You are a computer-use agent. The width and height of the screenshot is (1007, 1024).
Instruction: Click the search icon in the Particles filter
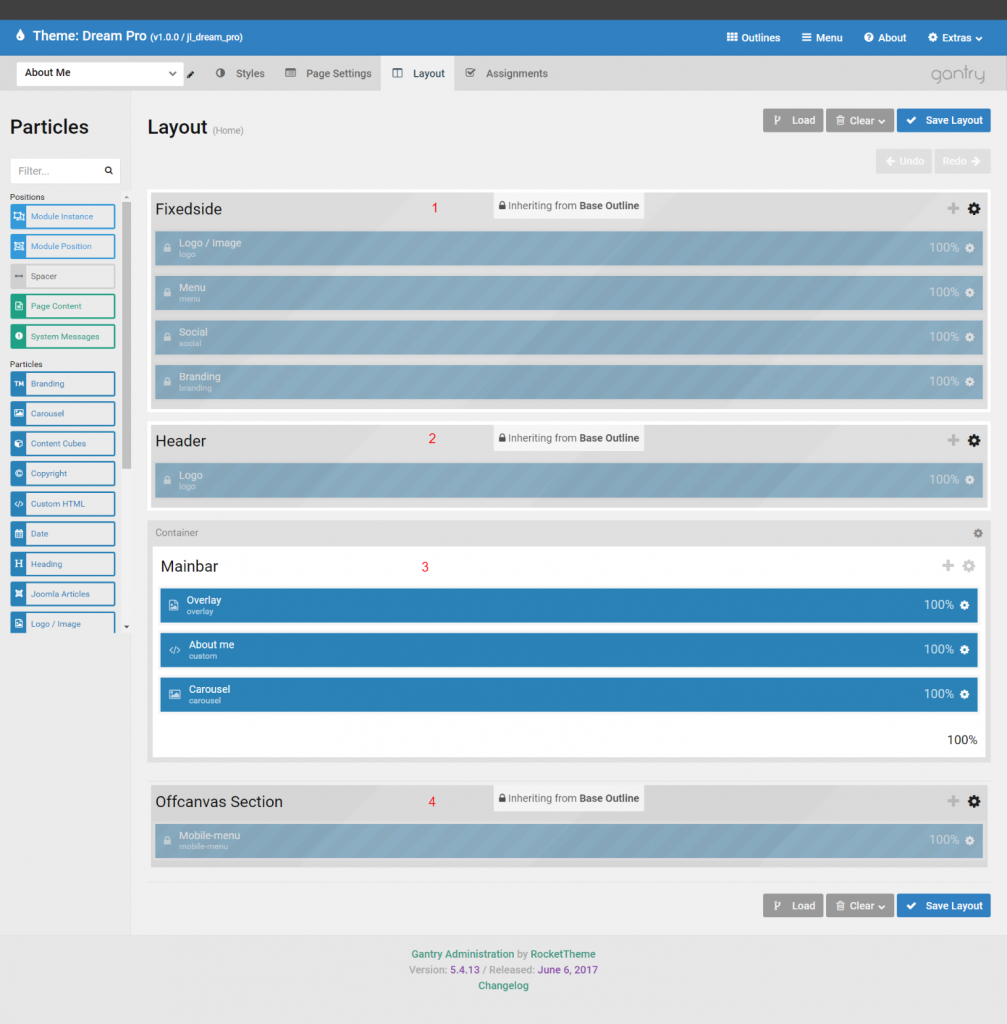(x=108, y=171)
